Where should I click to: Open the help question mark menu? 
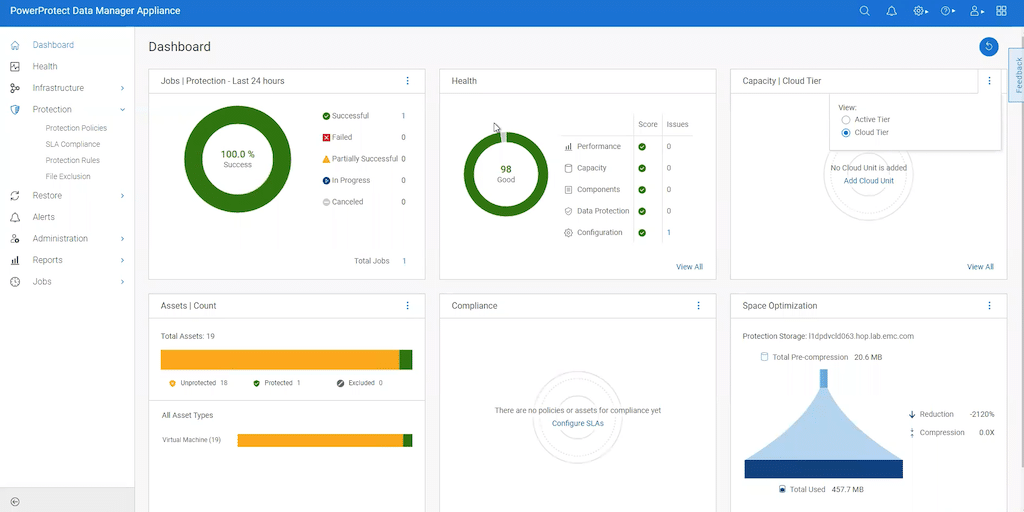[x=948, y=11]
